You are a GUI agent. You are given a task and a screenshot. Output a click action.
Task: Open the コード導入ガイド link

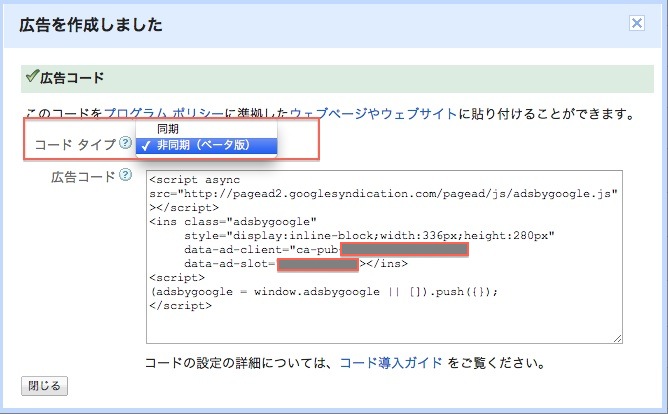[x=391, y=363]
